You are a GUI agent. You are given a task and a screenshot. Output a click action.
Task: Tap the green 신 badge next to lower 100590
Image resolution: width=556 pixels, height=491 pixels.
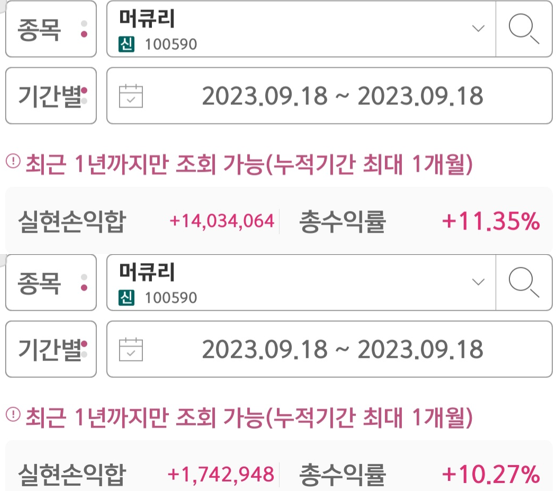(x=126, y=297)
